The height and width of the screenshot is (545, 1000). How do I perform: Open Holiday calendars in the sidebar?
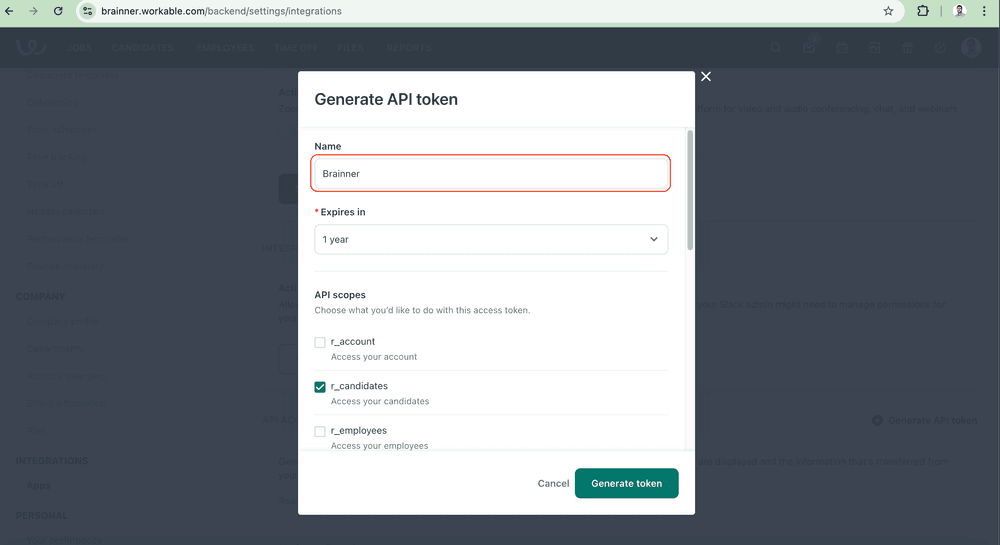[x=66, y=212]
